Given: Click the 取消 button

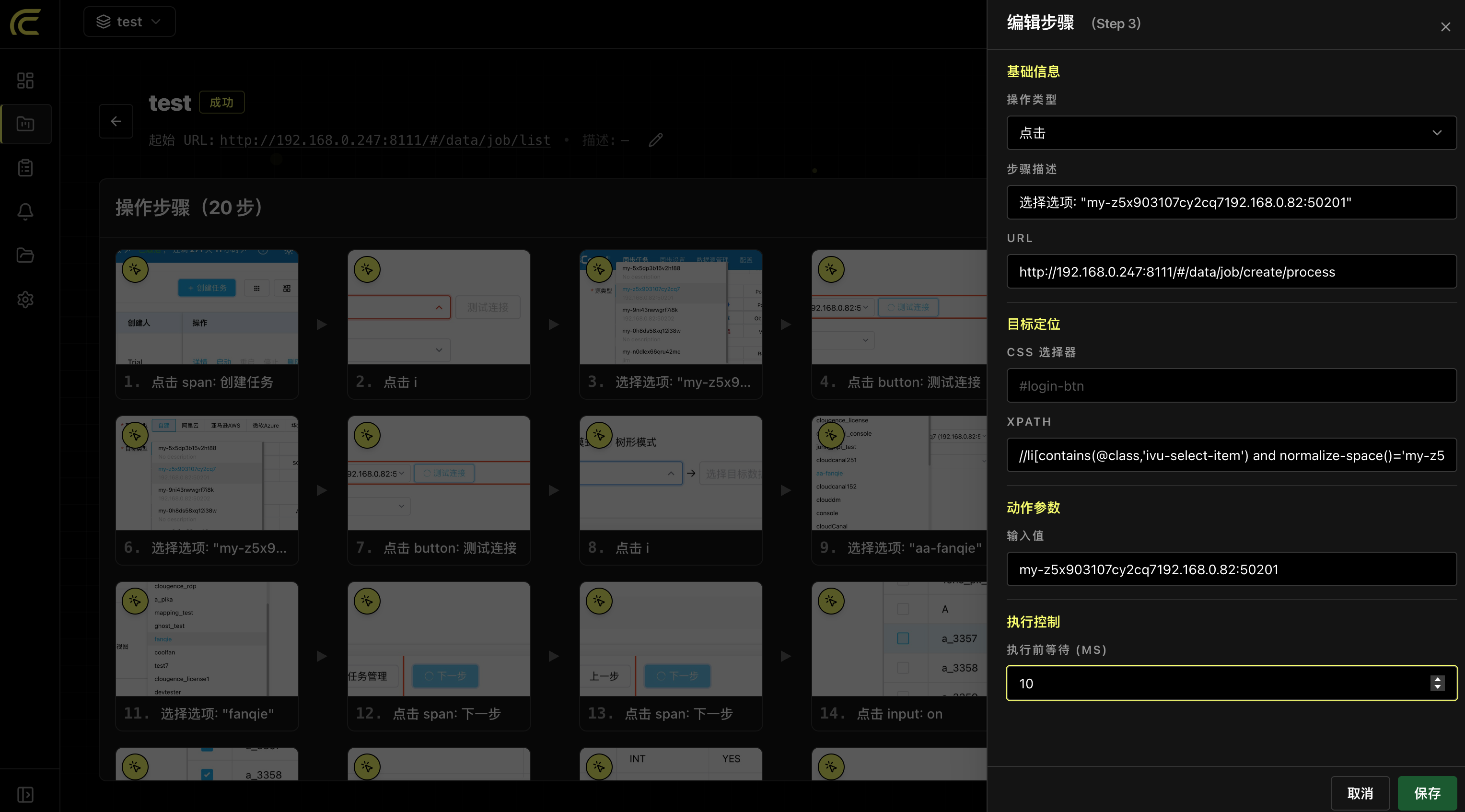Looking at the screenshot, I should tap(1360, 793).
